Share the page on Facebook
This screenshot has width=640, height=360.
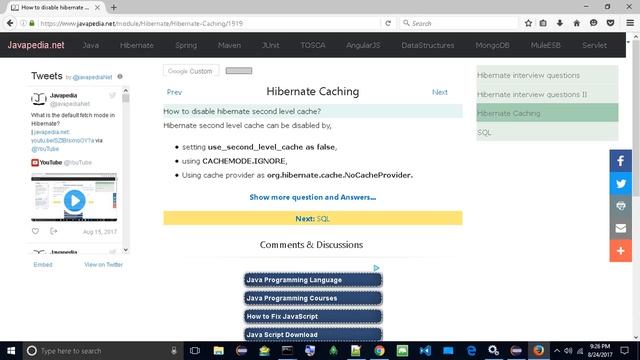click(620, 161)
